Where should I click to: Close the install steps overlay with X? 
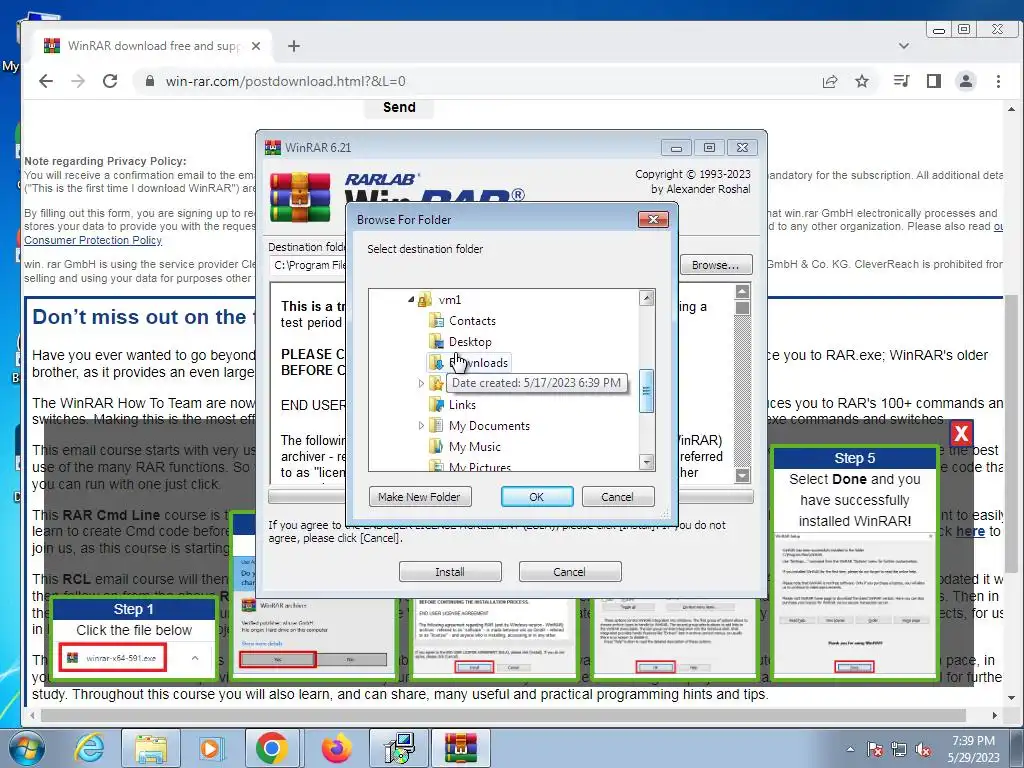[961, 433]
